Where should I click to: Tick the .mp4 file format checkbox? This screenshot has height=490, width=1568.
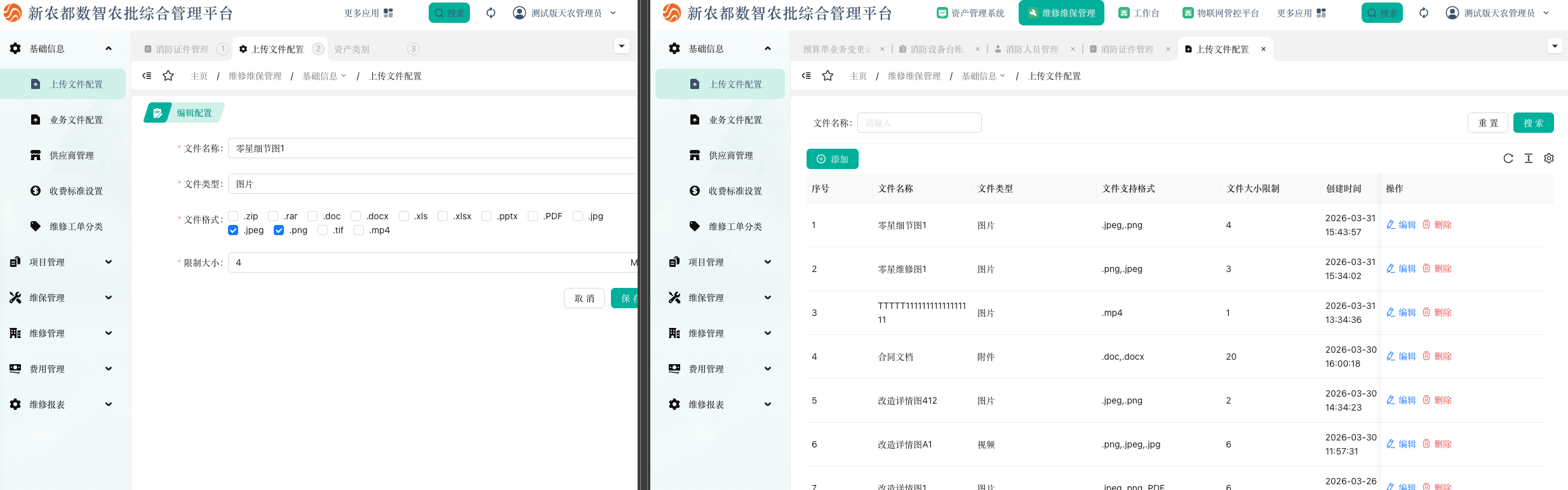tap(359, 231)
